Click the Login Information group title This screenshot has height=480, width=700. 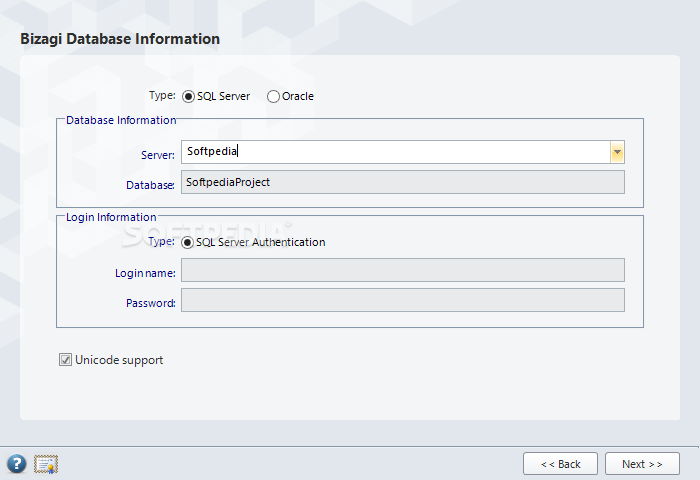[x=111, y=217]
